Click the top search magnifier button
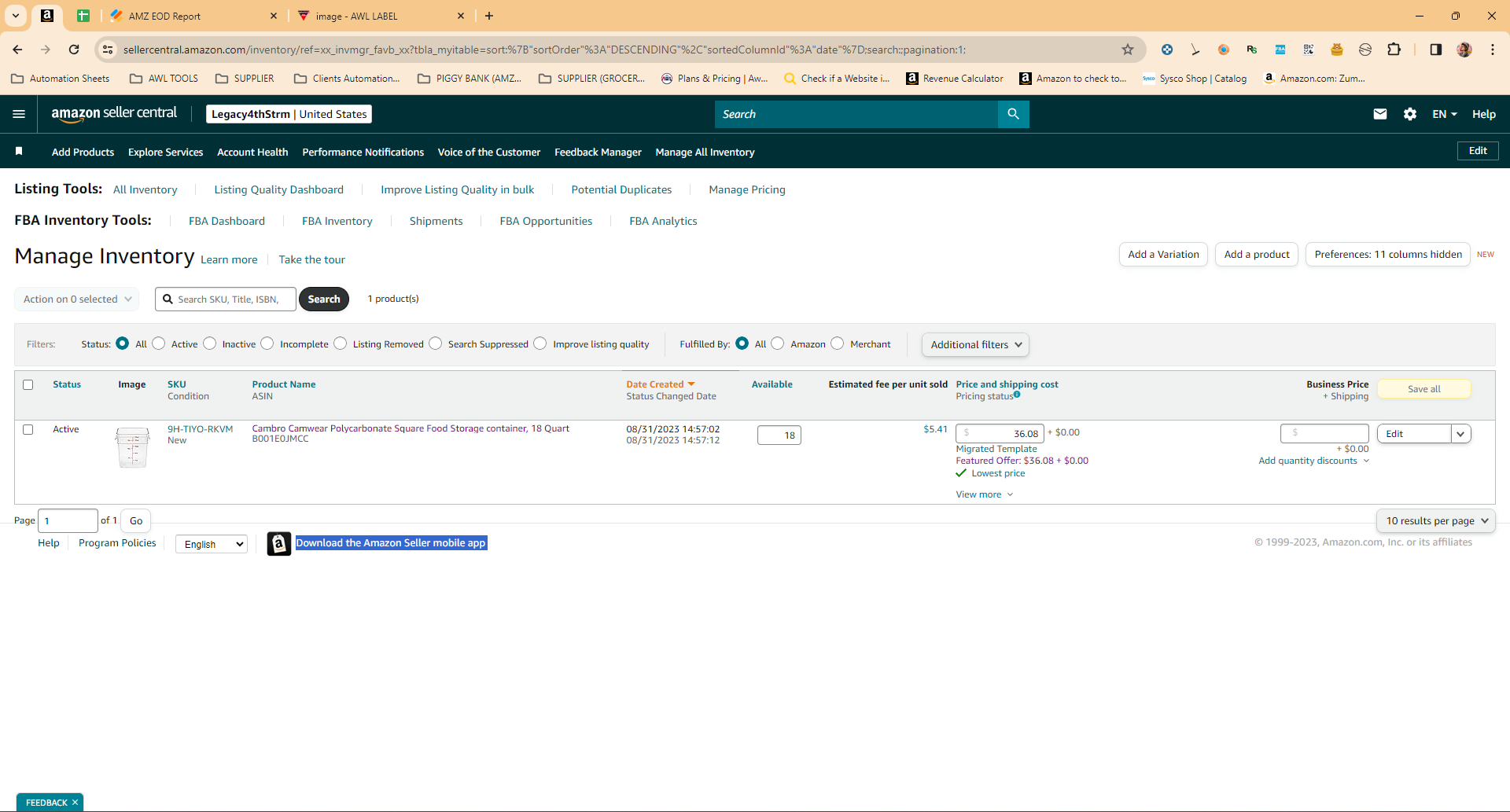This screenshot has width=1510, height=812. [x=1013, y=114]
